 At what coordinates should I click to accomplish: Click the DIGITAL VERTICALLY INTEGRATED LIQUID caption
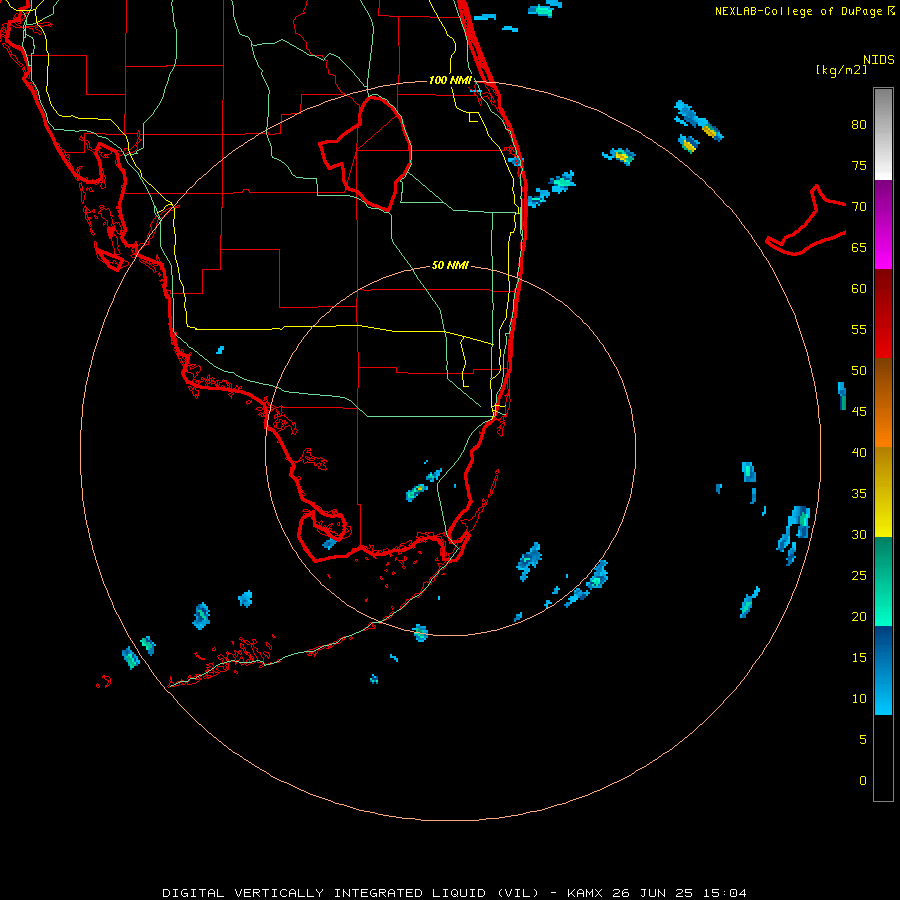tap(351, 893)
